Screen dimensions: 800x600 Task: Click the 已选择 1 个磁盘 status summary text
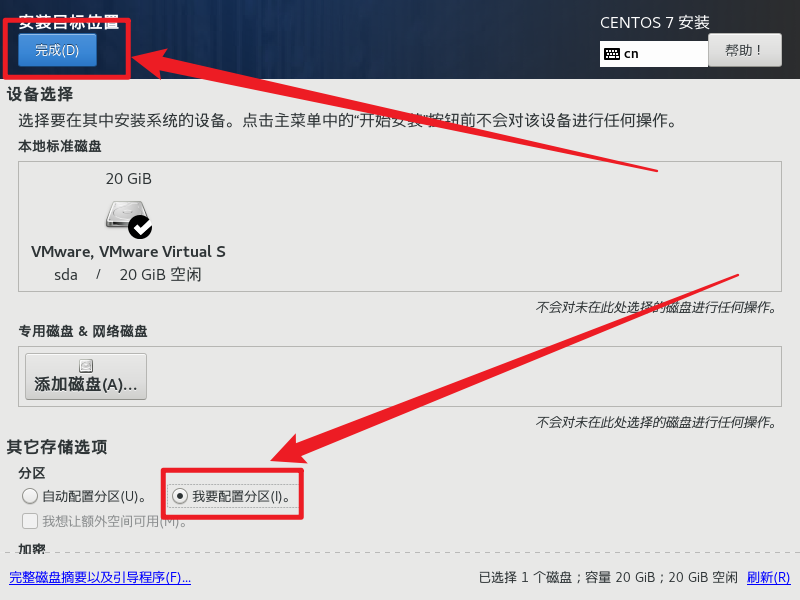point(608,577)
